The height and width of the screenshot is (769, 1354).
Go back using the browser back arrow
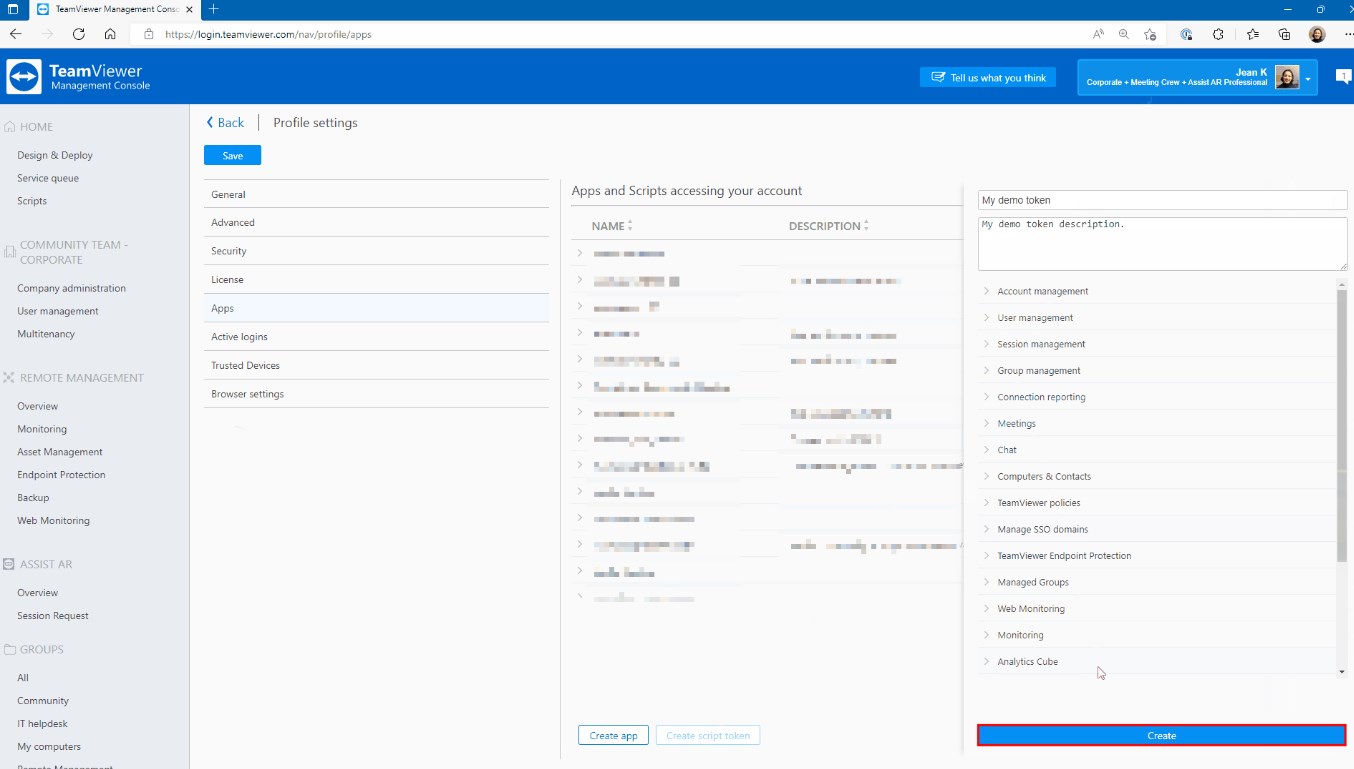coord(16,34)
